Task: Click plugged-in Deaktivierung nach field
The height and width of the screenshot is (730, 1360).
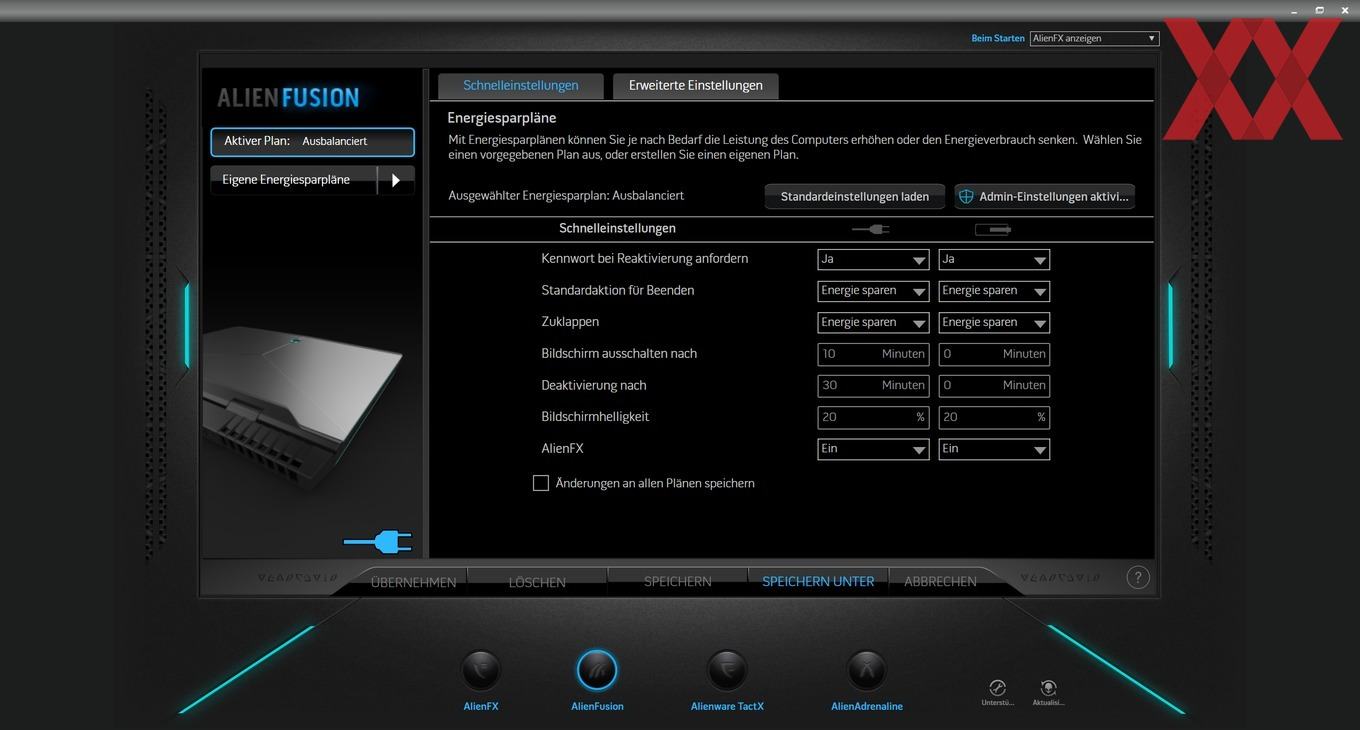Action: click(873, 386)
